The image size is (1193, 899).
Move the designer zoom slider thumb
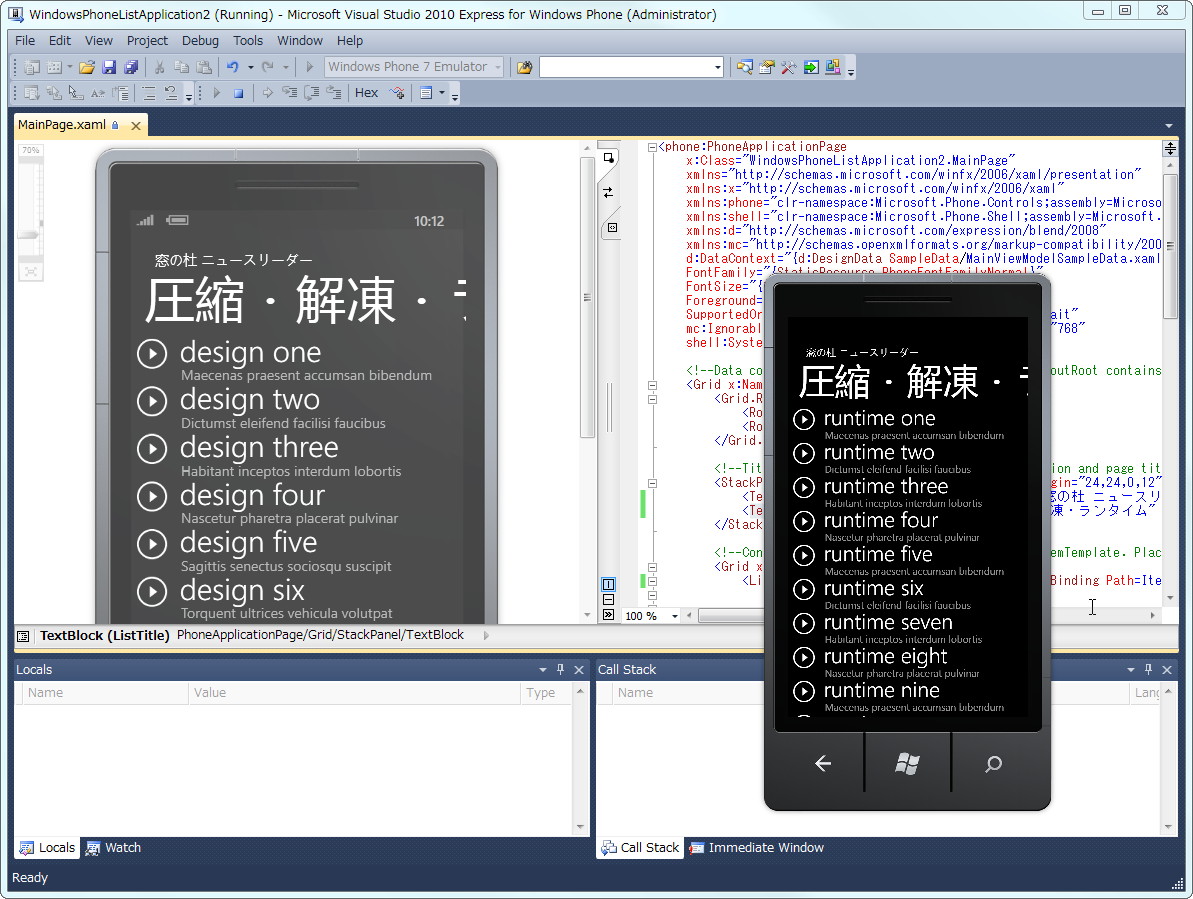(x=29, y=234)
